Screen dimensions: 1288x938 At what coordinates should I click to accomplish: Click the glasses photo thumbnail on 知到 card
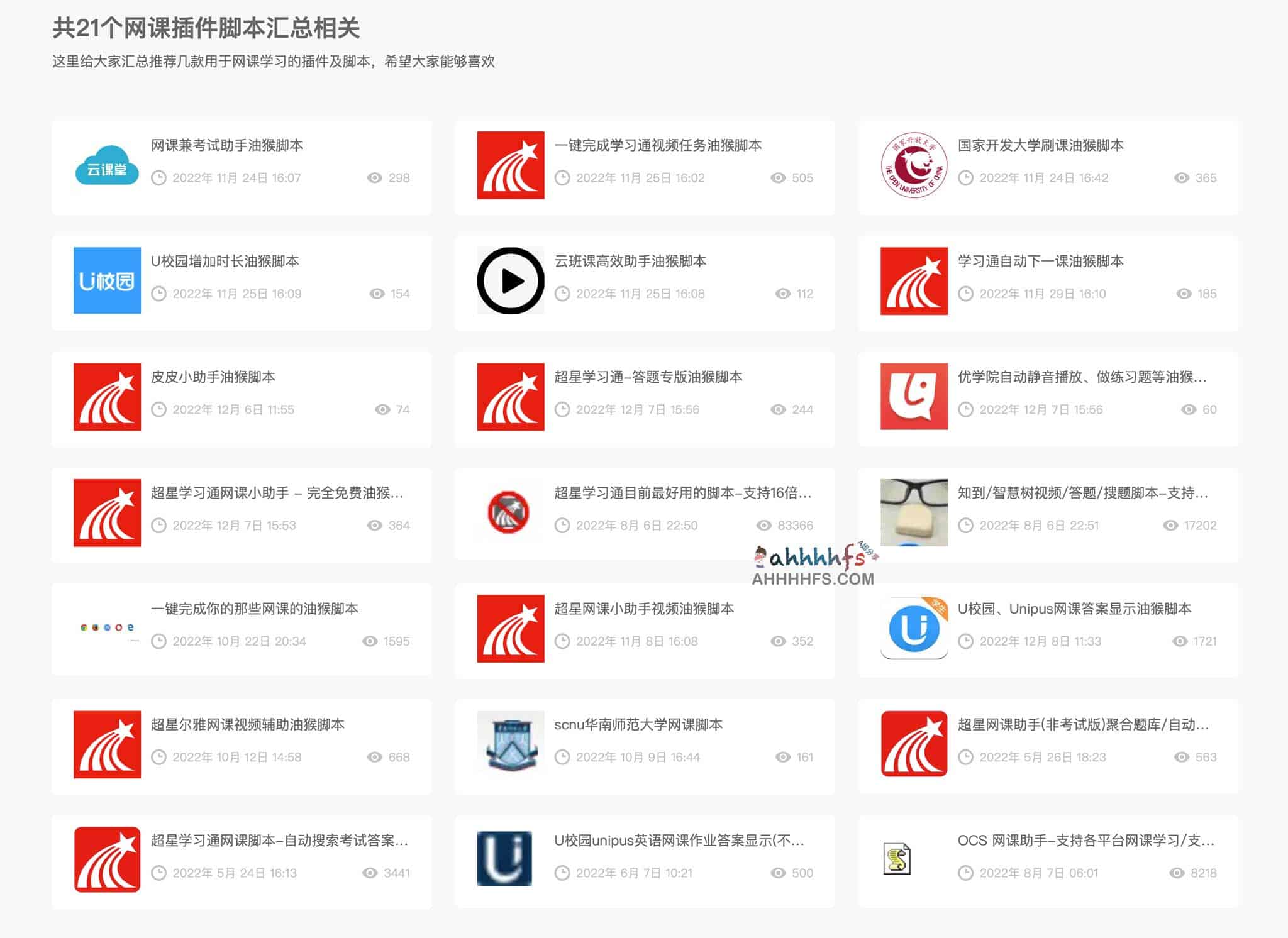(913, 512)
